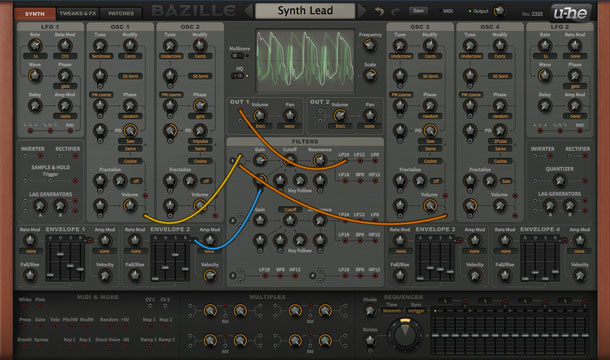
Task: Load the previous patch with the left arrow
Action: click(248, 11)
